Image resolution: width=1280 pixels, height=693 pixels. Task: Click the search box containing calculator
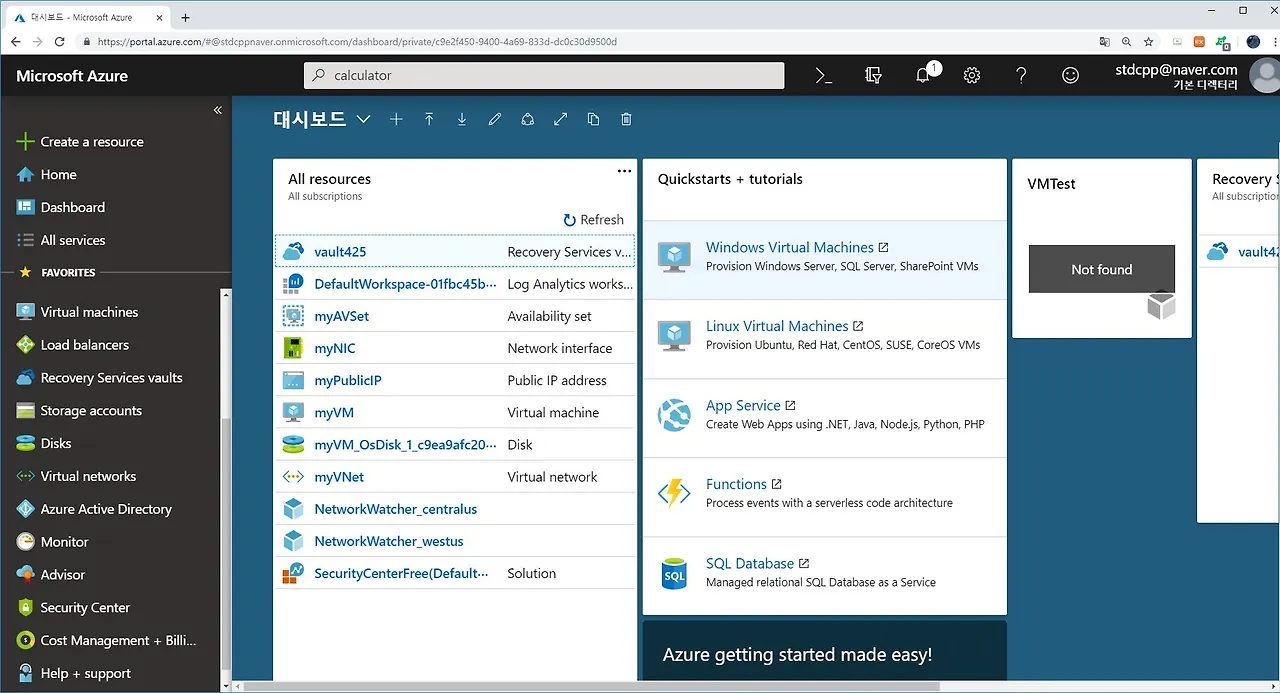click(x=544, y=75)
